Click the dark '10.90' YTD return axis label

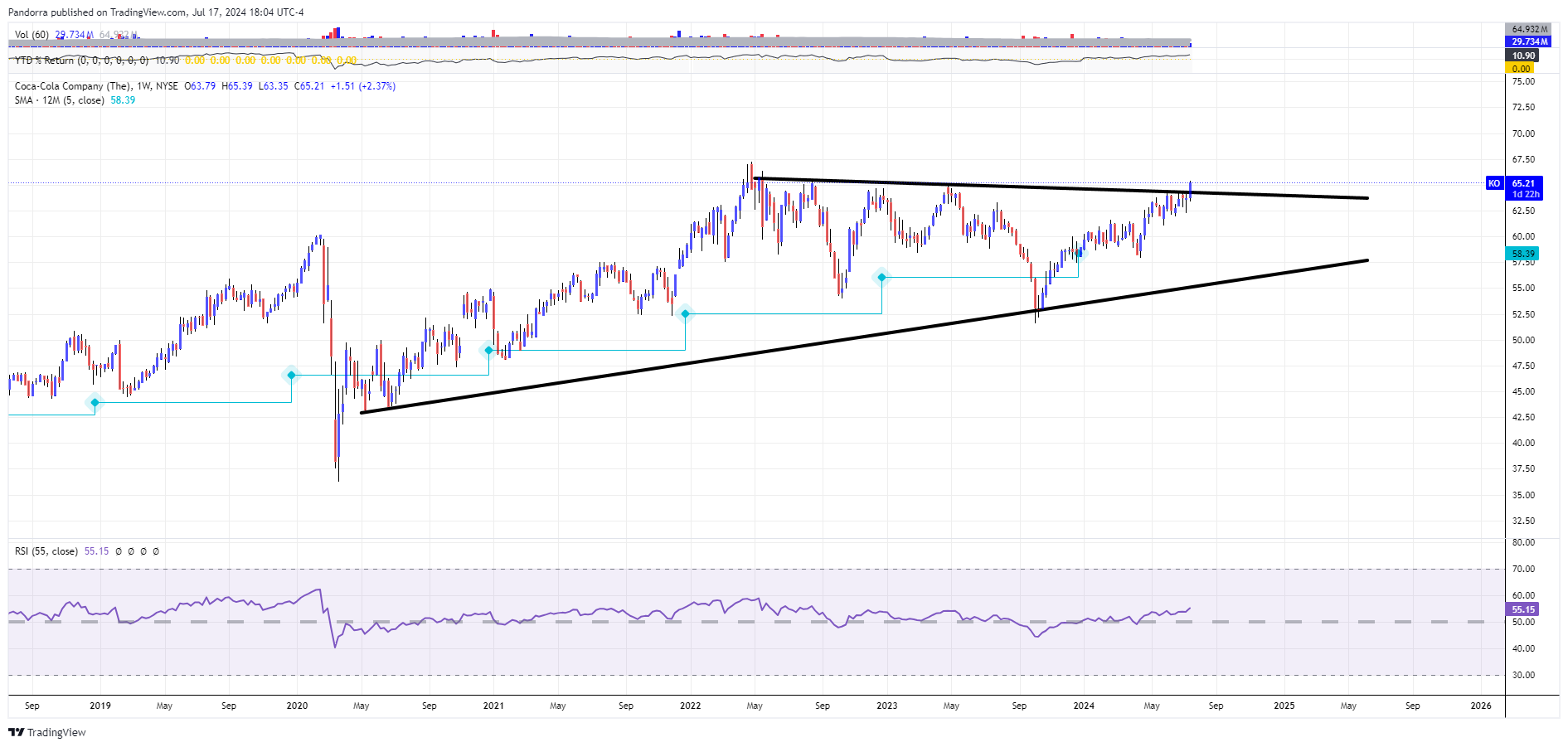click(1523, 56)
